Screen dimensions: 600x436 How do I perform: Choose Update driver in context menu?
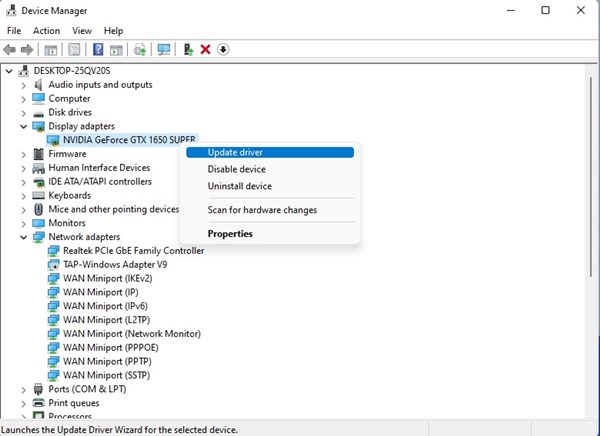[270, 152]
